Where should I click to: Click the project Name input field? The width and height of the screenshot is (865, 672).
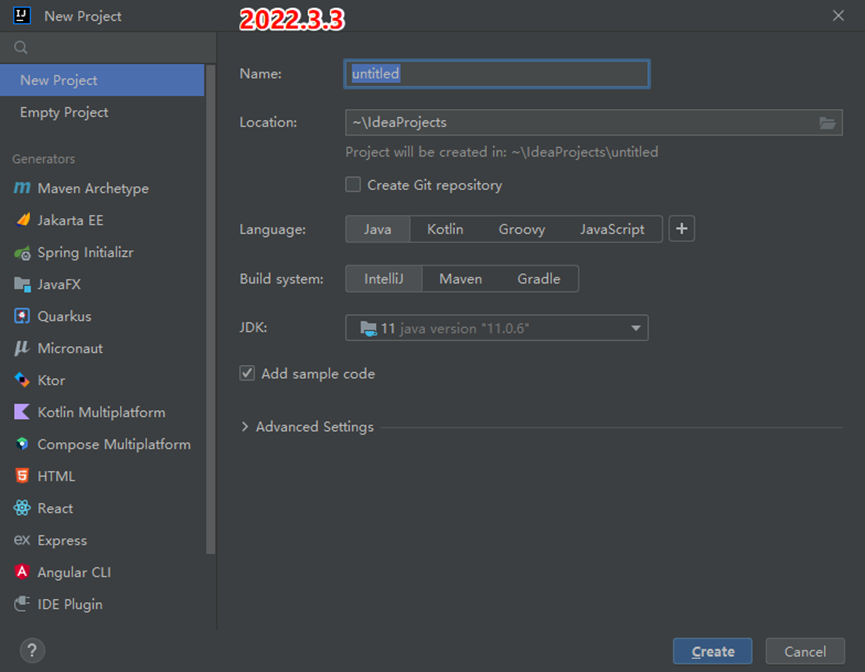pyautogui.click(x=496, y=73)
